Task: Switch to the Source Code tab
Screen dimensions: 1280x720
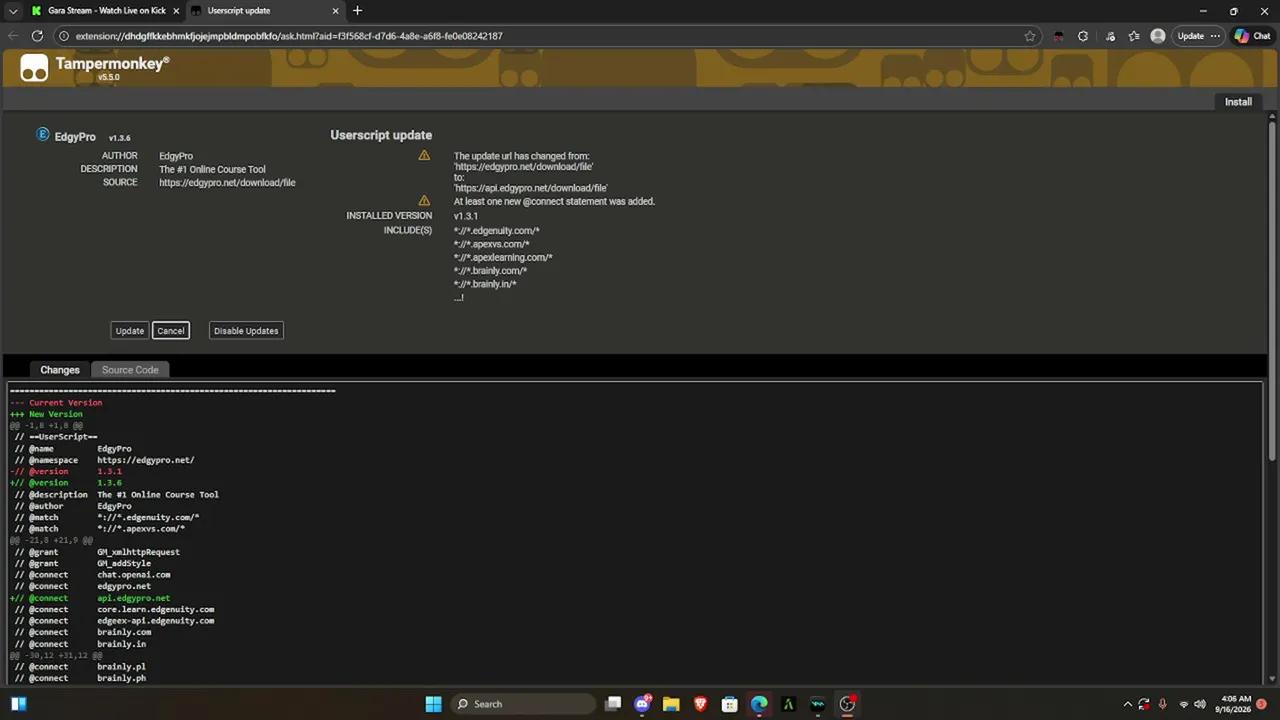Action: click(x=130, y=370)
